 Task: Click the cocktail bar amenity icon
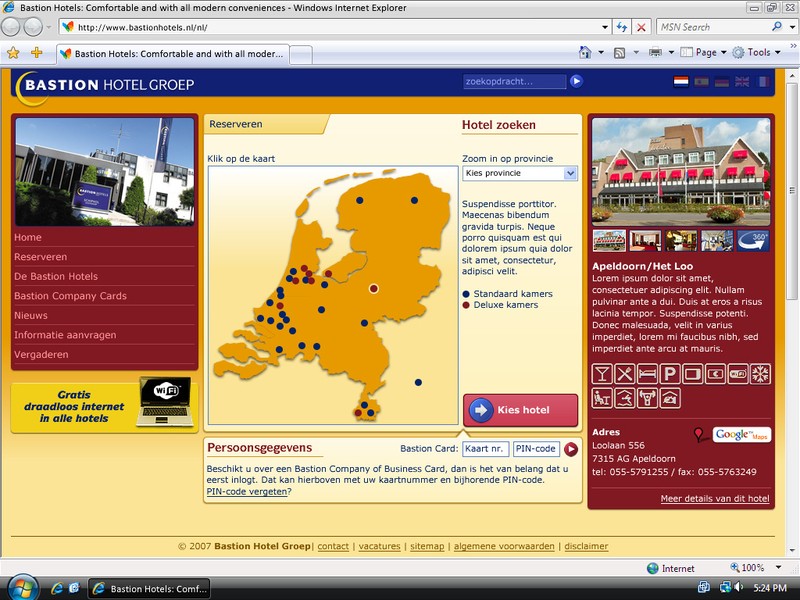pyautogui.click(x=602, y=374)
